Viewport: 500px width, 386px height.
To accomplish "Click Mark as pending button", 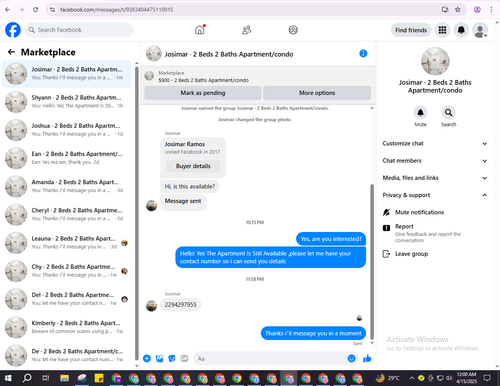I will tap(203, 93).
